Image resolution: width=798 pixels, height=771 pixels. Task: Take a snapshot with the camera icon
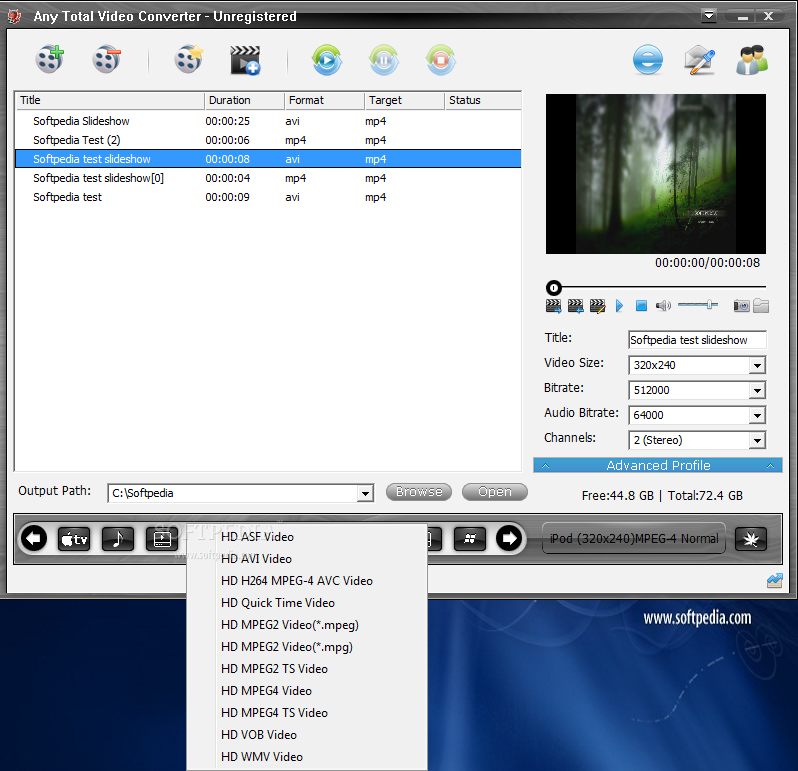742,306
